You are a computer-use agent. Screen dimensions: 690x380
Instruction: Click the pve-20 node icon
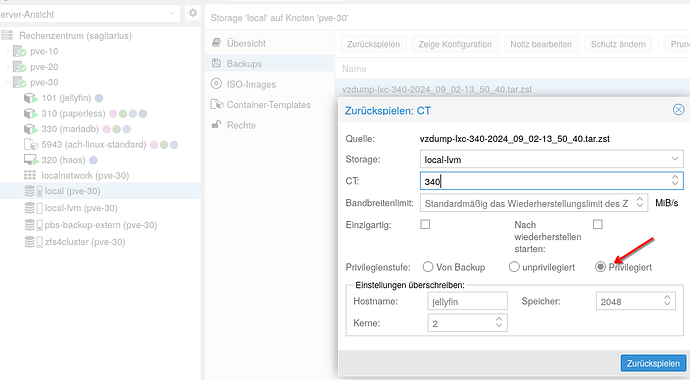point(19,67)
